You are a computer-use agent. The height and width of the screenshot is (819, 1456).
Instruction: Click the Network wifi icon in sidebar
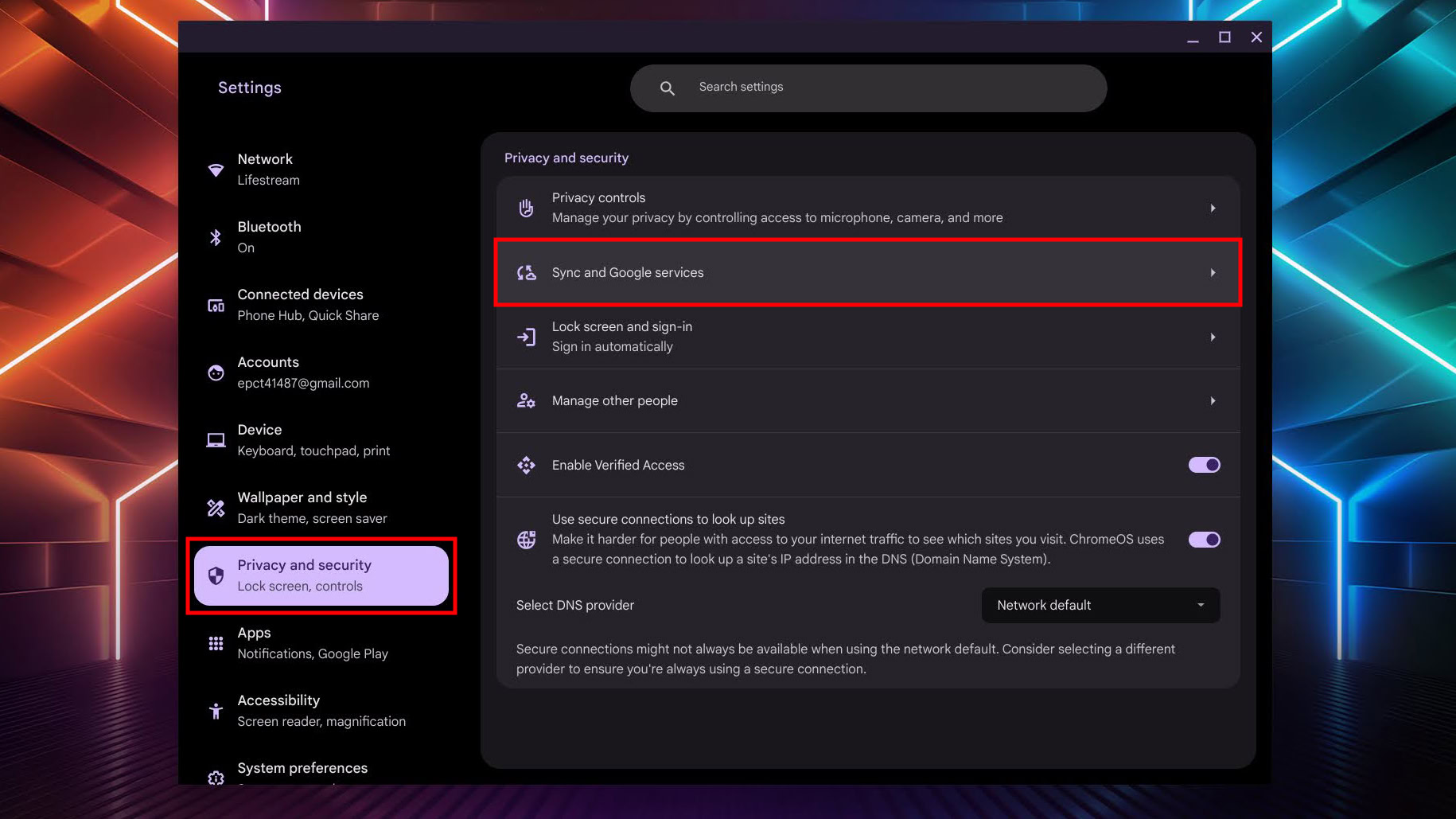click(x=216, y=170)
